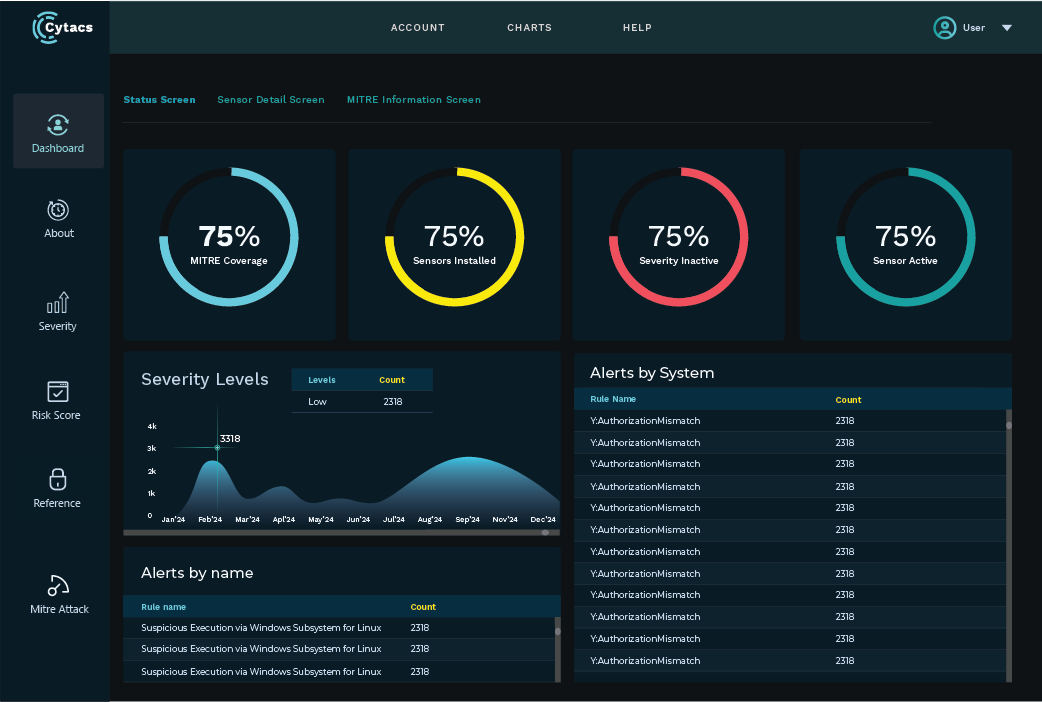Viewport: 1042px width, 702px height.
Task: Select the Low severity level row
Action: (x=362, y=402)
